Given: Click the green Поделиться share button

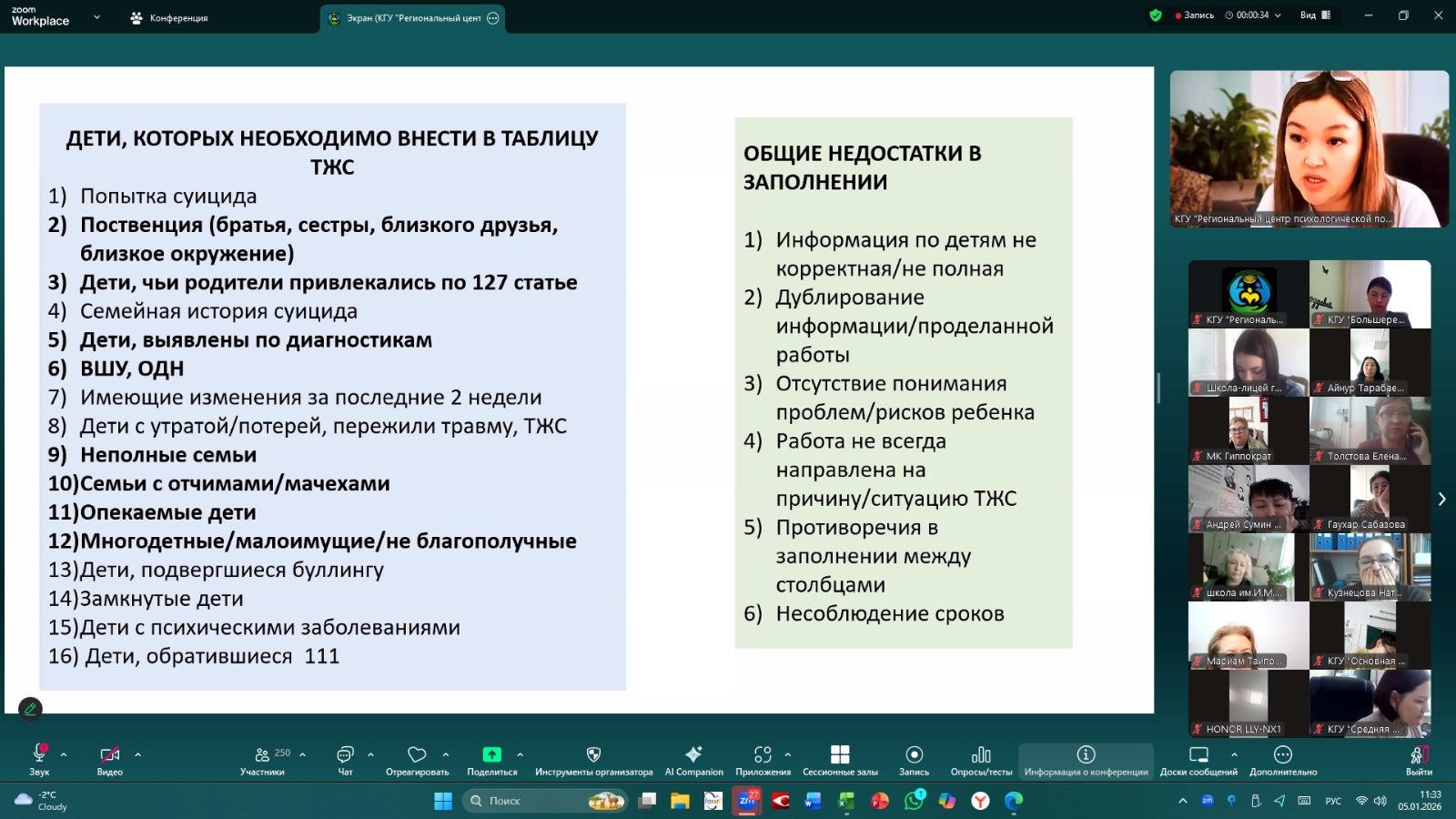Looking at the screenshot, I should pyautogui.click(x=491, y=759).
